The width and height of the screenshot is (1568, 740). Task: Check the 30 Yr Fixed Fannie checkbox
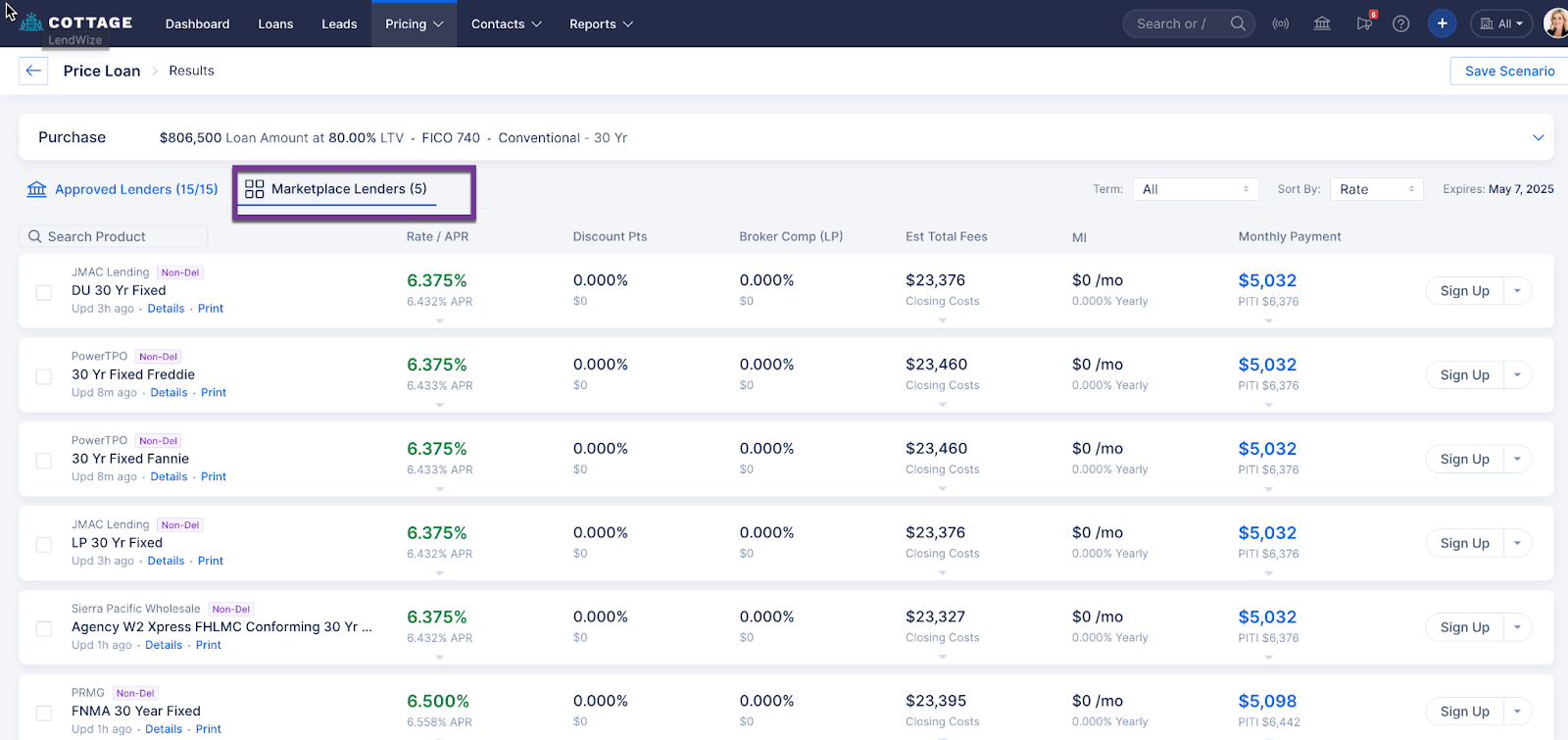pos(44,461)
